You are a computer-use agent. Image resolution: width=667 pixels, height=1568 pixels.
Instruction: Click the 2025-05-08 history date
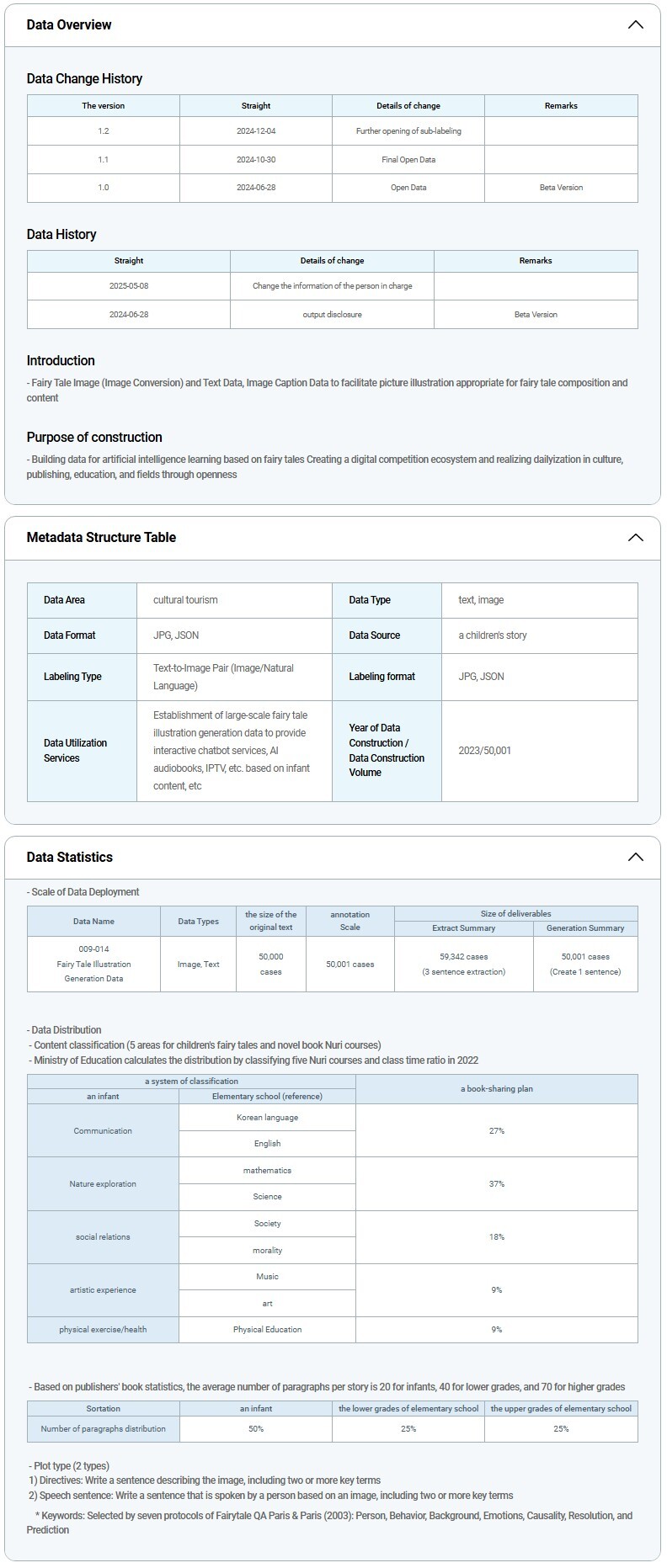pos(129,286)
